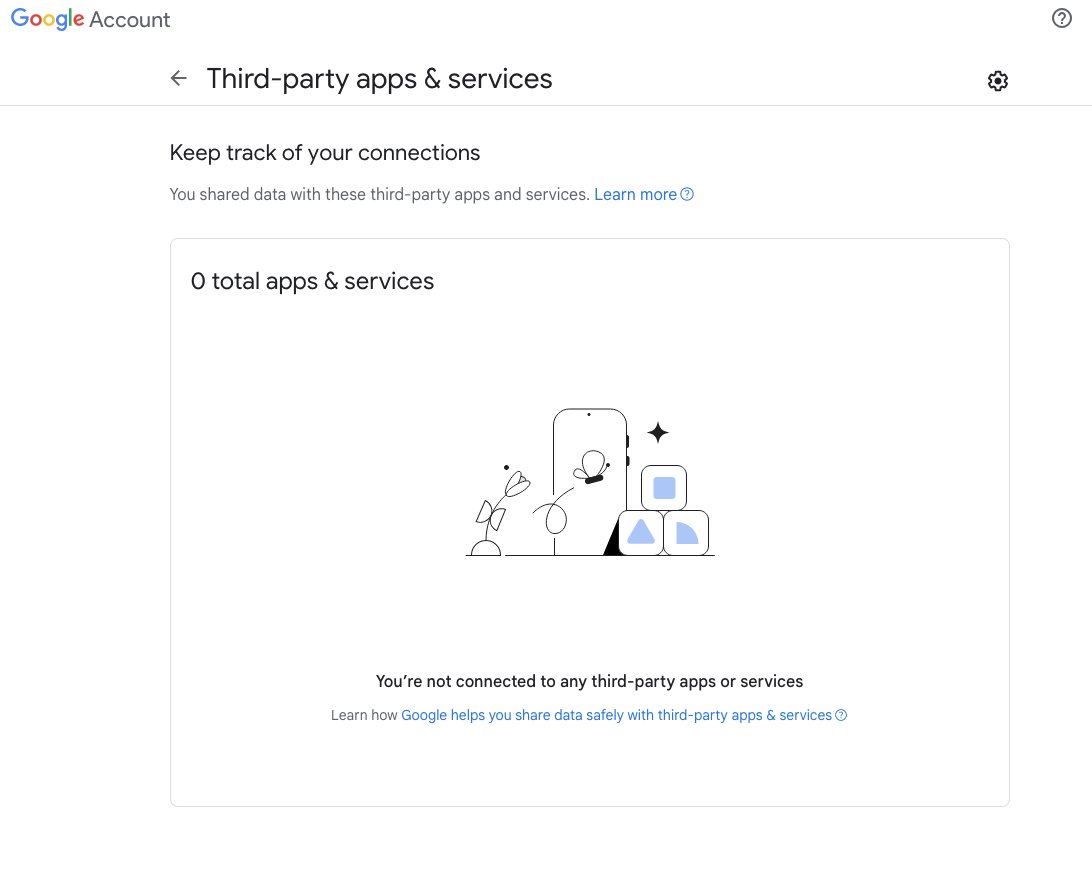This screenshot has width=1092, height=872.
Task: Click the Google Account logo
Action: (x=91, y=19)
